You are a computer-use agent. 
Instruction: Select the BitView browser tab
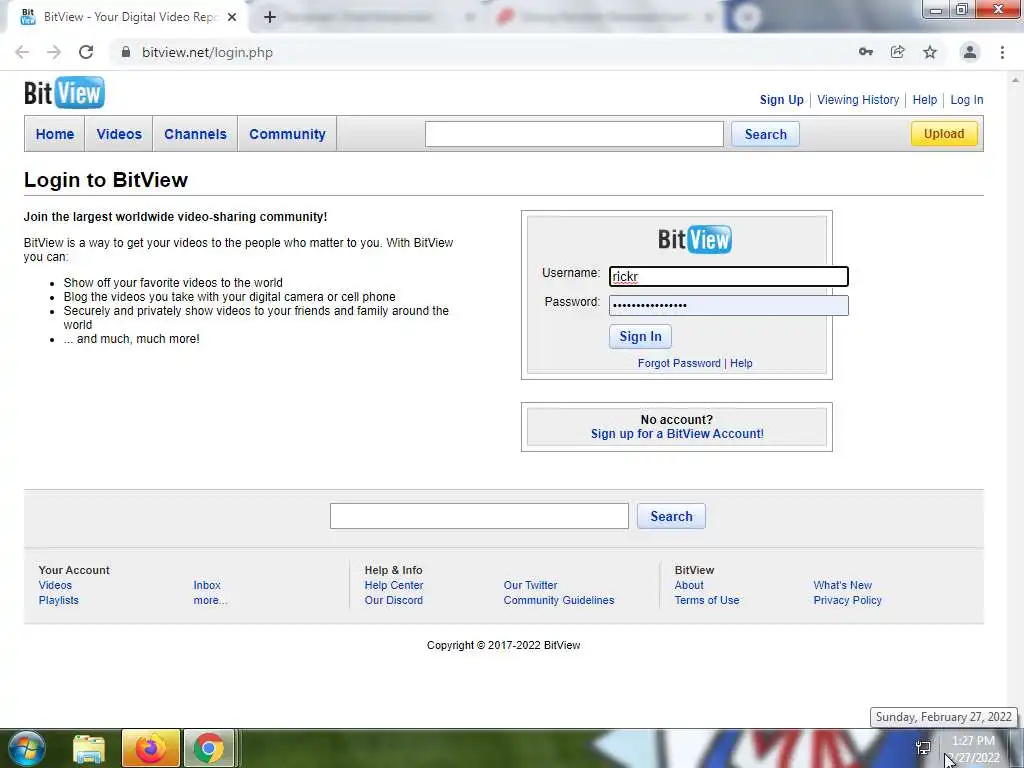(129, 17)
